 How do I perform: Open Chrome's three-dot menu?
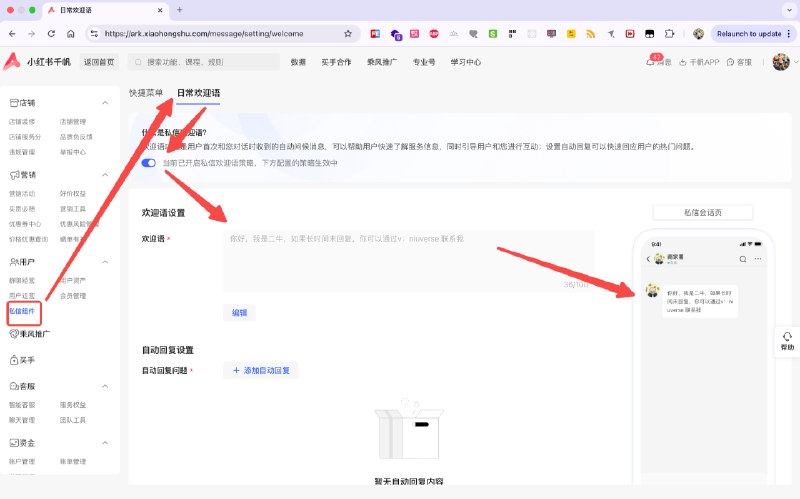tap(789, 34)
